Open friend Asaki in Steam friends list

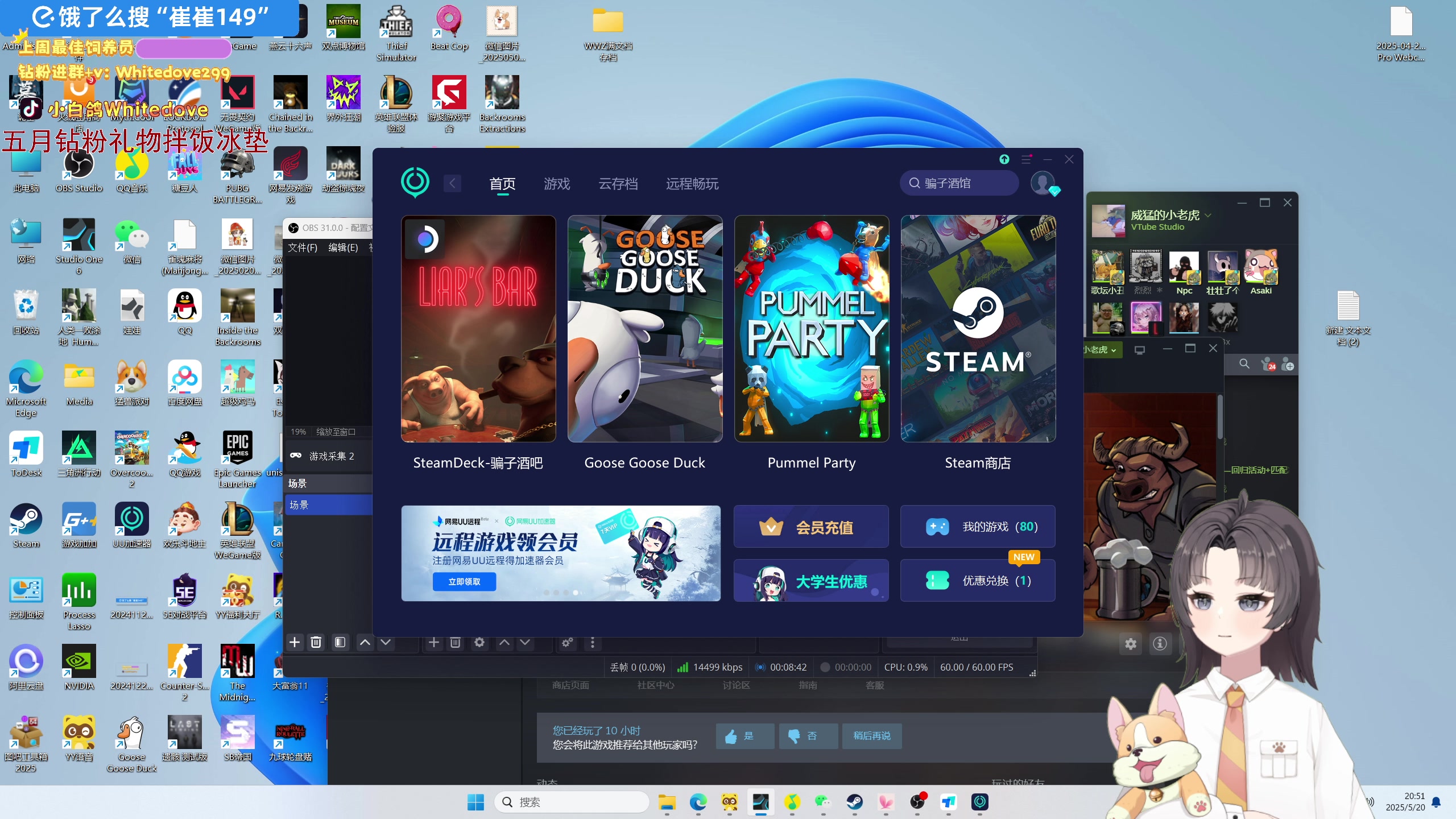click(x=1261, y=272)
